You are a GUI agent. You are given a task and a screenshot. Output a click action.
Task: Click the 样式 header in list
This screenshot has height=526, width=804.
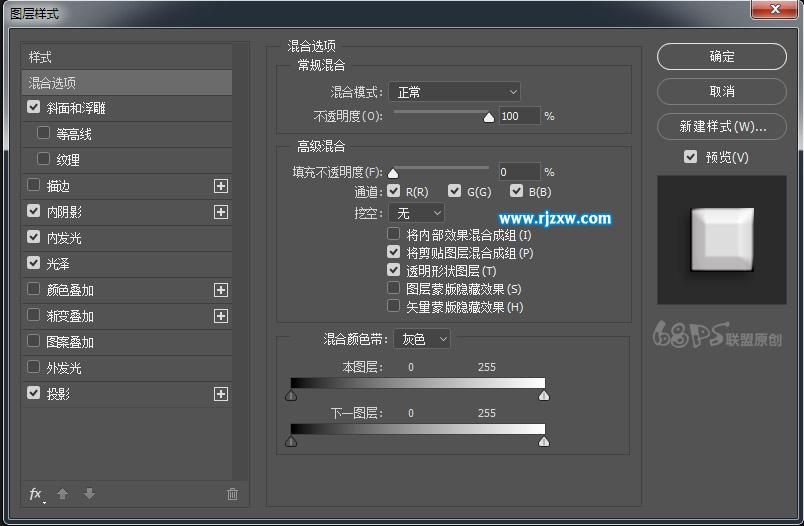[127, 57]
